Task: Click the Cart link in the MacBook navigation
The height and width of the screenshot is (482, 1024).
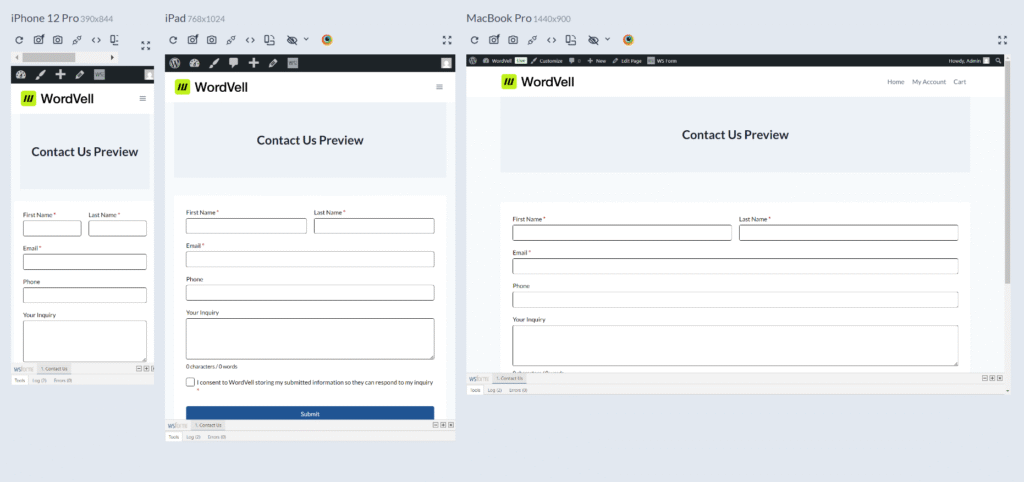Action: pyautogui.click(x=959, y=82)
